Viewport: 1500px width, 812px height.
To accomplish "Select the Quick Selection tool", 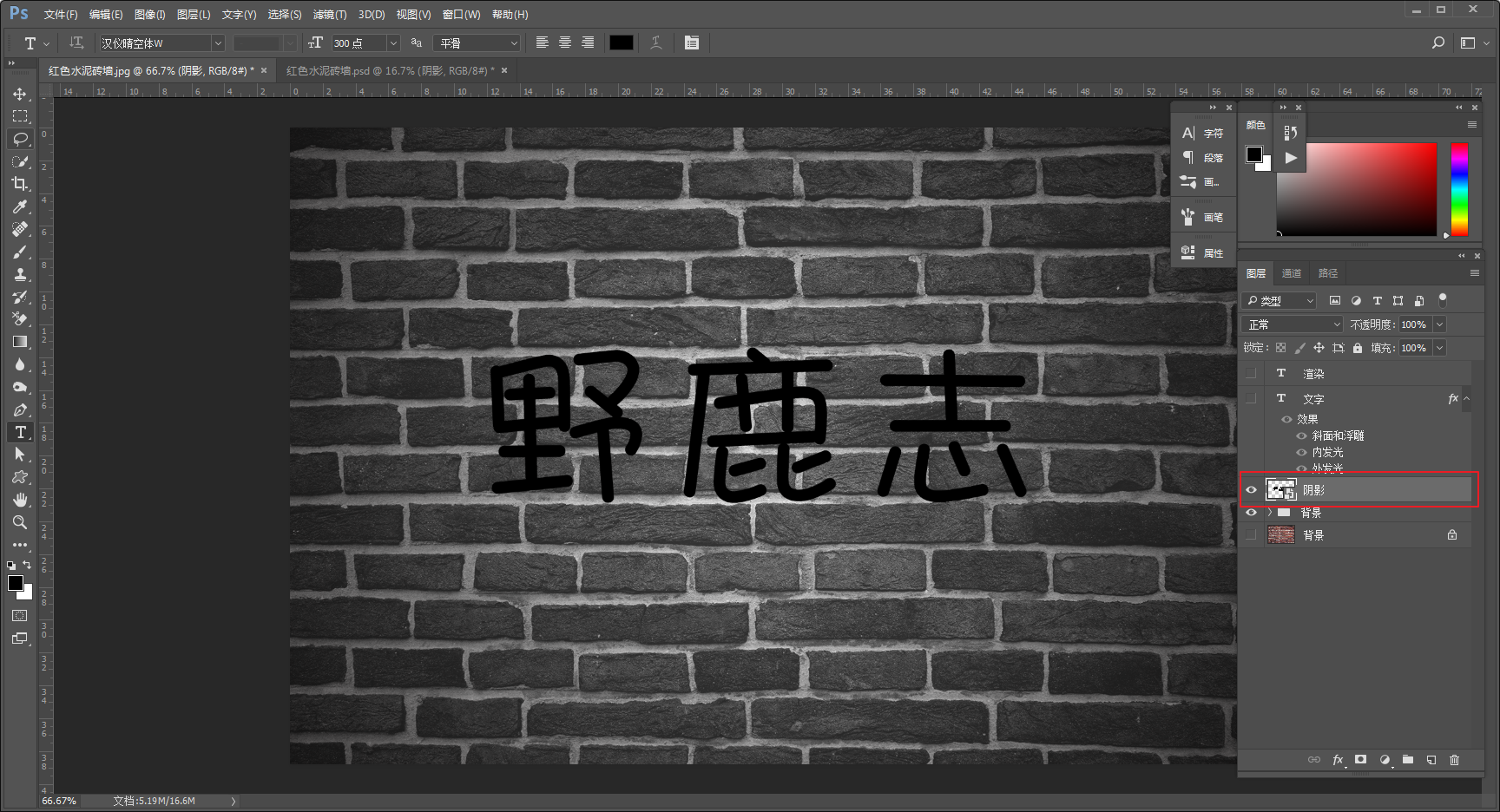I will pyautogui.click(x=20, y=161).
